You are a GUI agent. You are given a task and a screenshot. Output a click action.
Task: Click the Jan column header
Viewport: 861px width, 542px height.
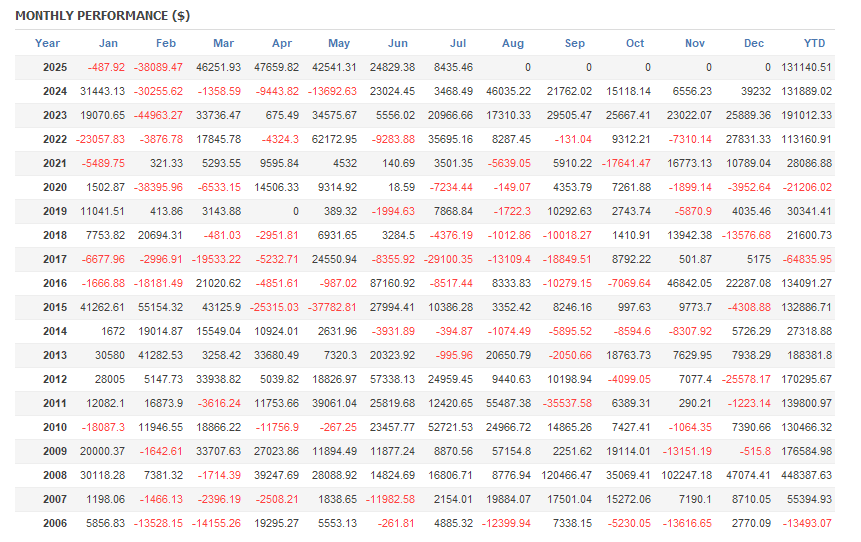[x=108, y=43]
